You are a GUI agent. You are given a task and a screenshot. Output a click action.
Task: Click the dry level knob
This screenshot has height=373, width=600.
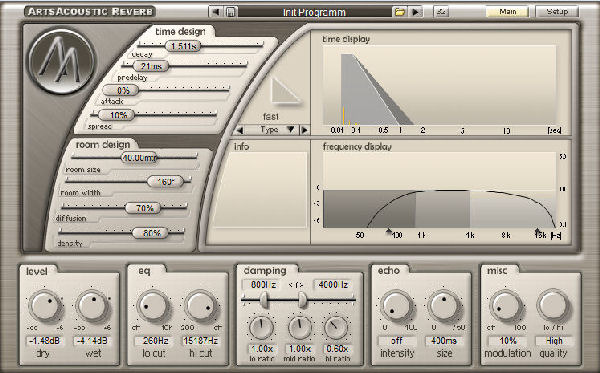45,306
